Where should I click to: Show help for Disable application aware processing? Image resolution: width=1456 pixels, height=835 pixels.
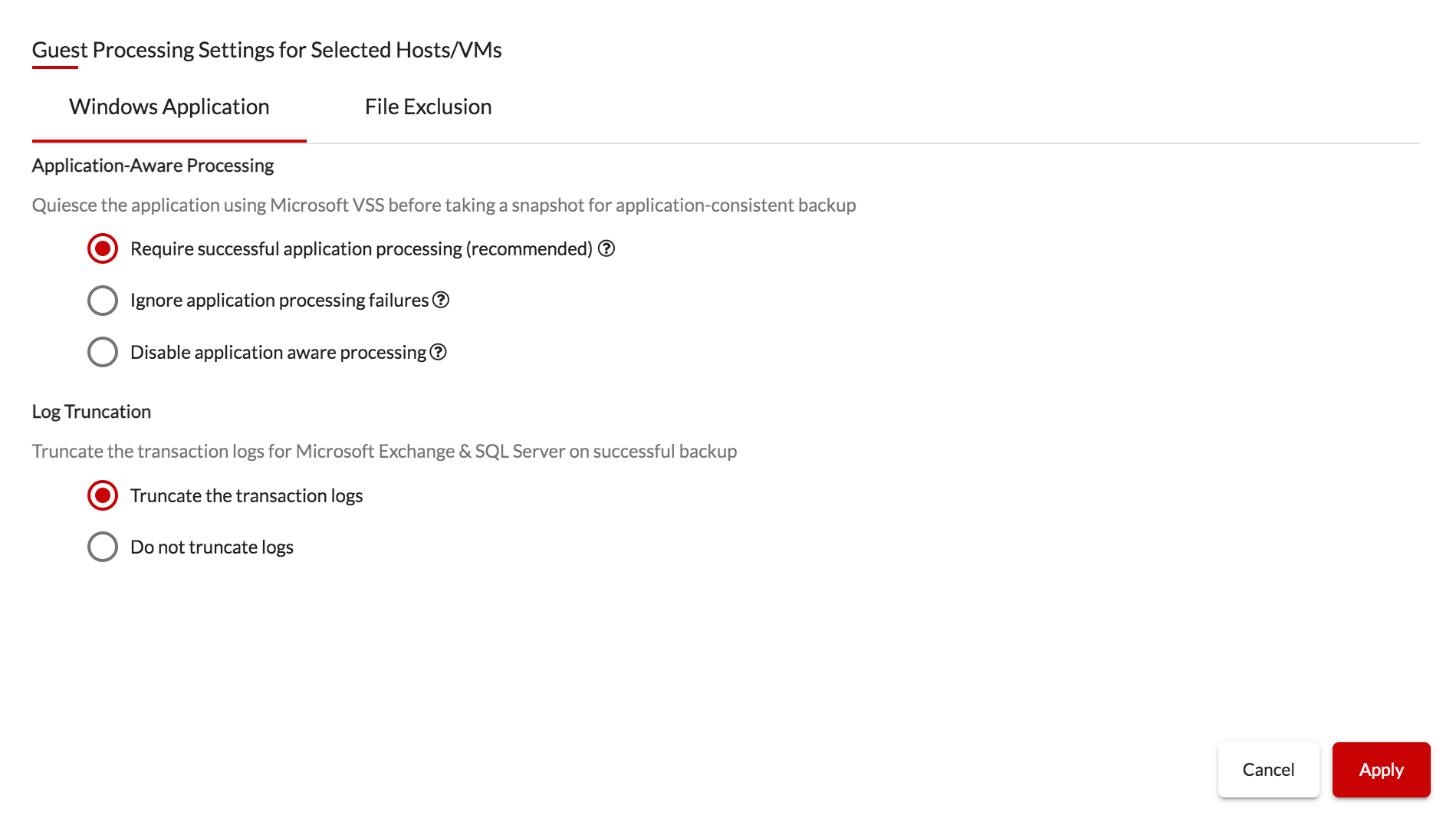pyautogui.click(x=438, y=352)
